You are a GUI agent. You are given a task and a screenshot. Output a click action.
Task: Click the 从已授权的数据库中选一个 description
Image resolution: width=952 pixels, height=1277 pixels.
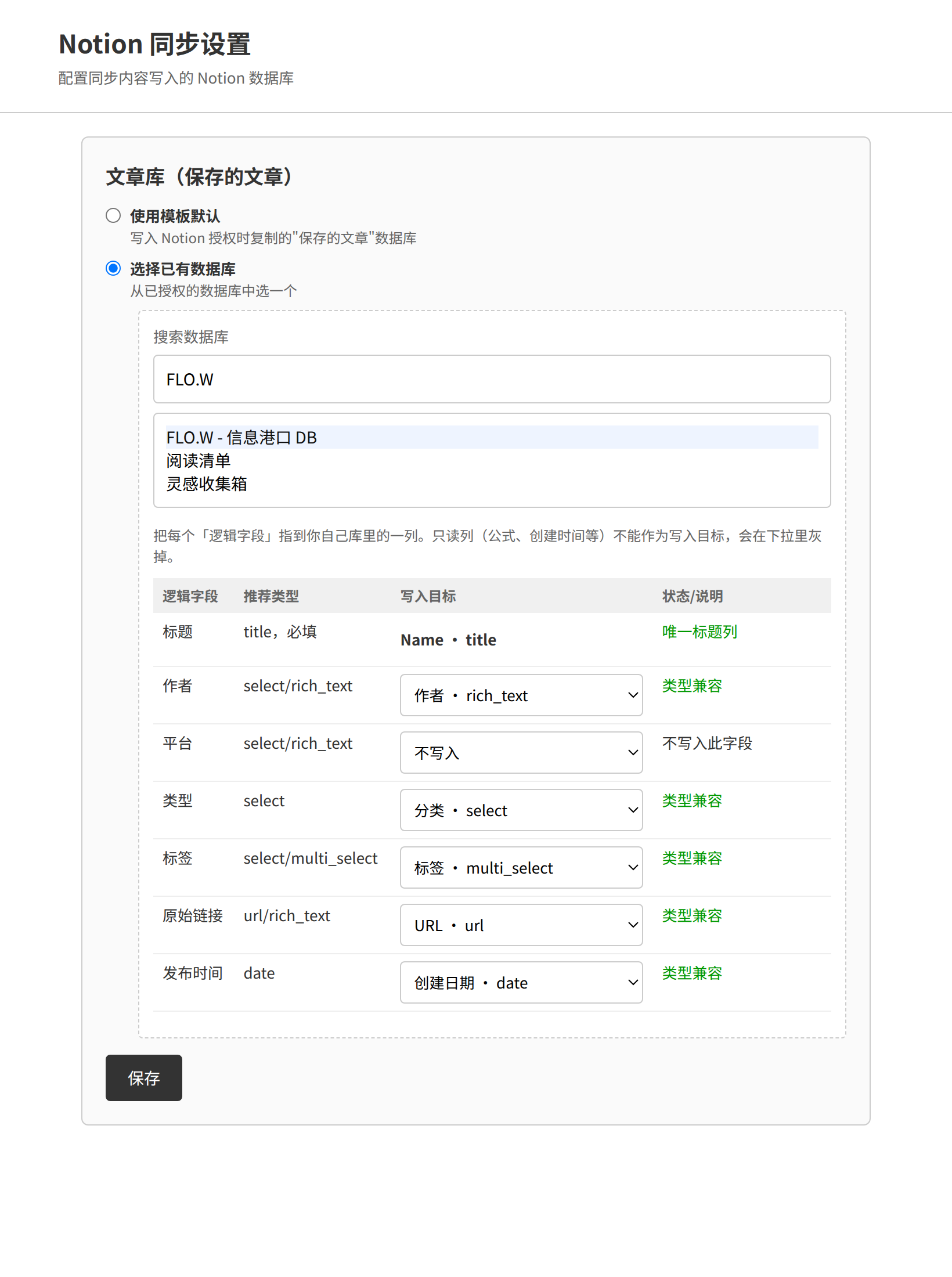(214, 291)
